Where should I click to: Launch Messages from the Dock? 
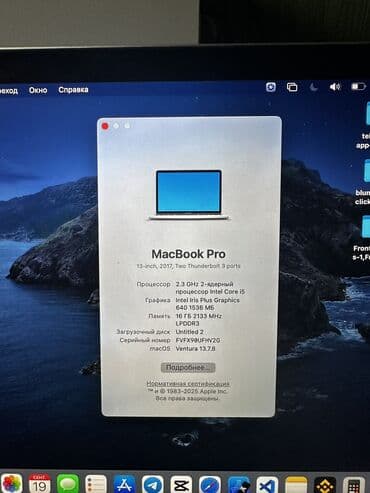(68, 484)
